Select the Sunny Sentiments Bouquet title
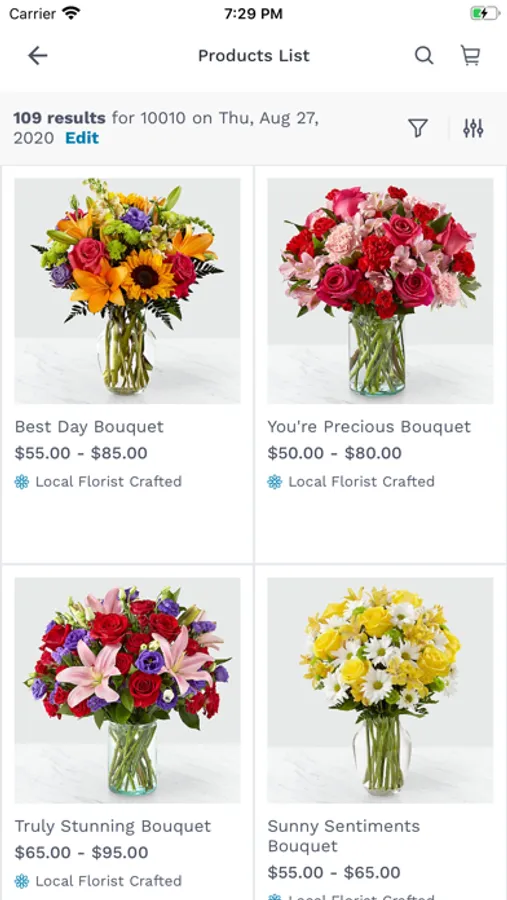Screen dimensions: 507x900 click(x=343, y=836)
